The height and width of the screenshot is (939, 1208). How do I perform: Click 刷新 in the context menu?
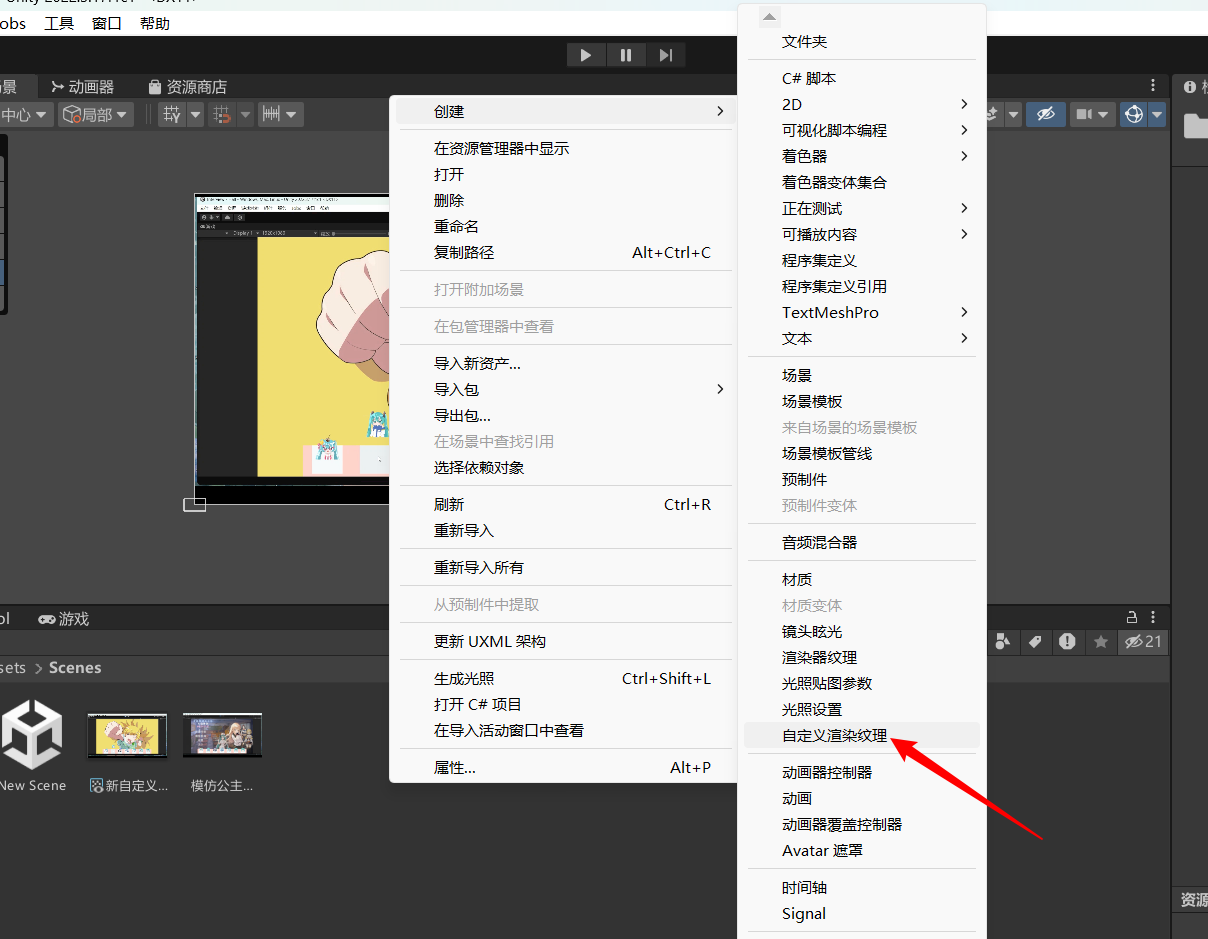[x=566, y=504]
